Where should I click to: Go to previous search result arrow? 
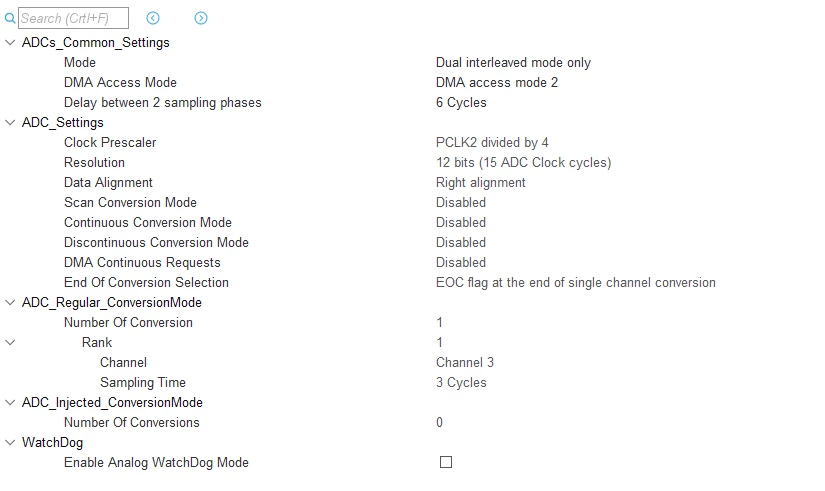(153, 18)
